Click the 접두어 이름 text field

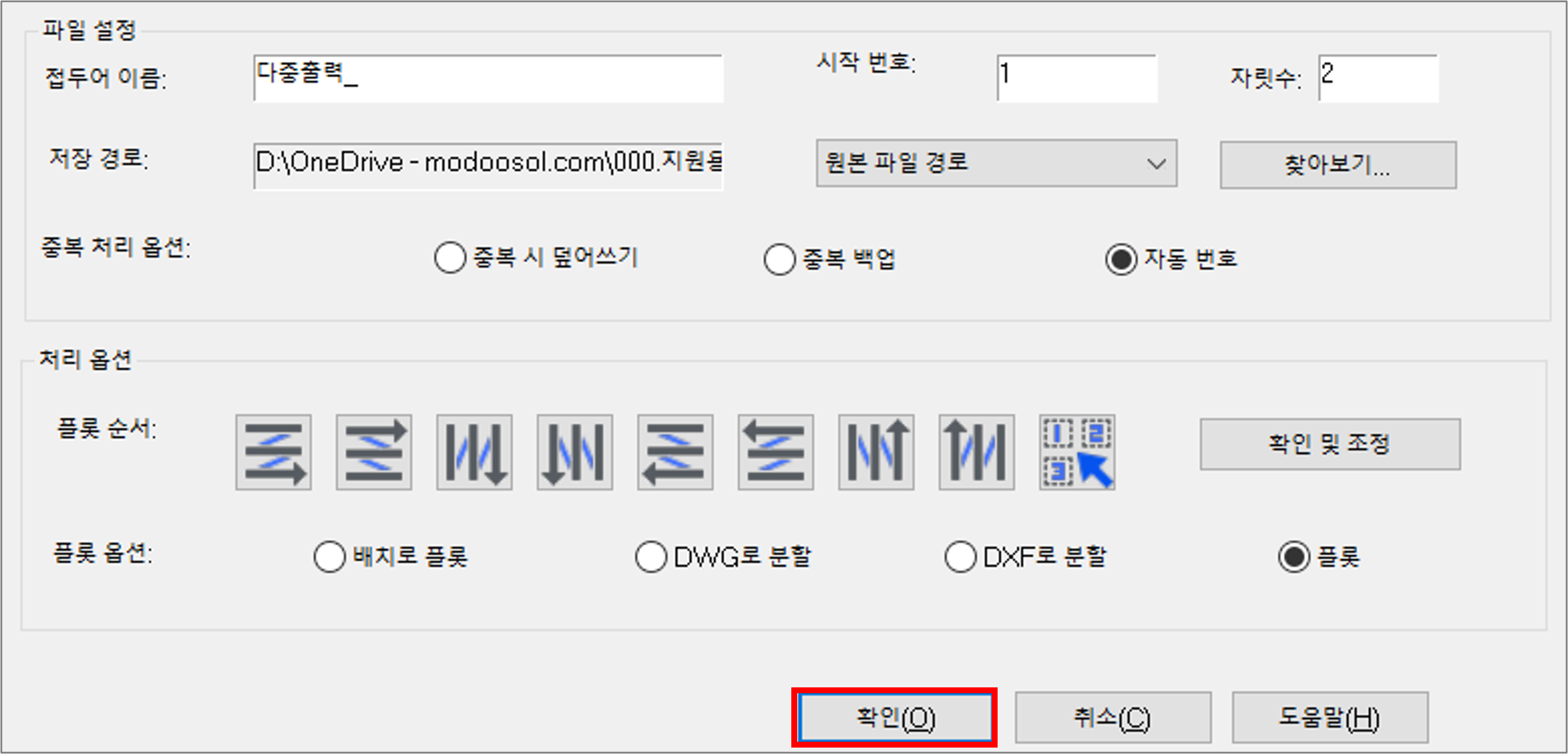pyautogui.click(x=488, y=78)
